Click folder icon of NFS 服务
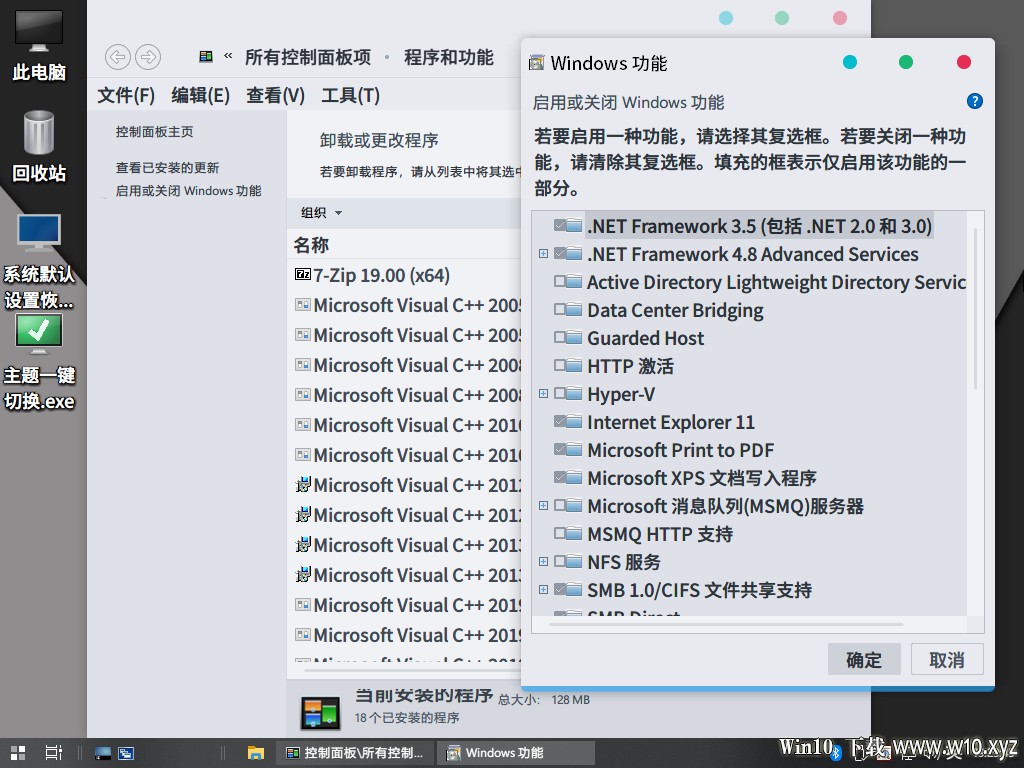The height and width of the screenshot is (768, 1024). [x=574, y=562]
